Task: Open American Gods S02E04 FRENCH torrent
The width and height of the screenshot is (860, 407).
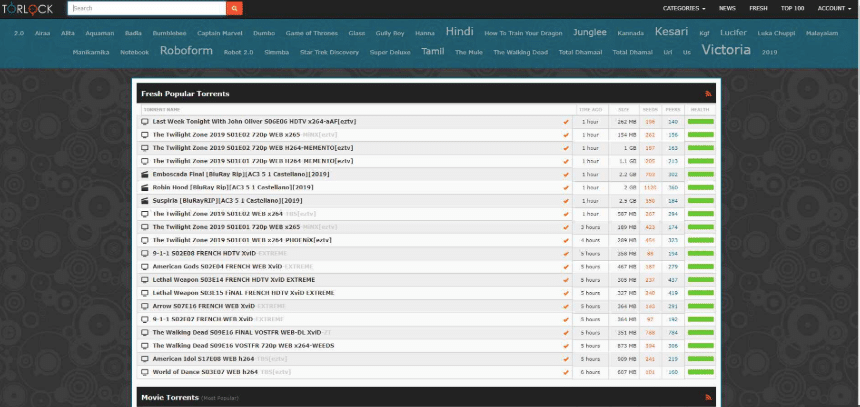Action: pos(233,267)
